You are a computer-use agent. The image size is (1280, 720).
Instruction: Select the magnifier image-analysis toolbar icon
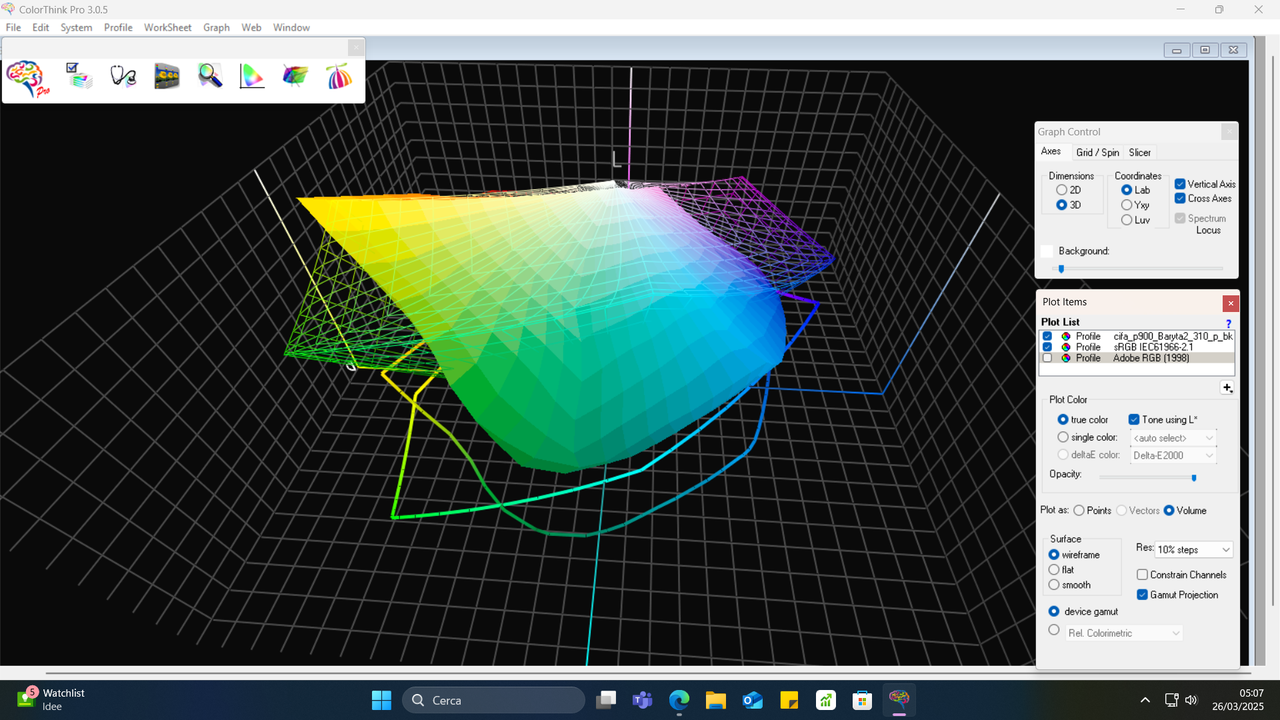[x=210, y=76]
